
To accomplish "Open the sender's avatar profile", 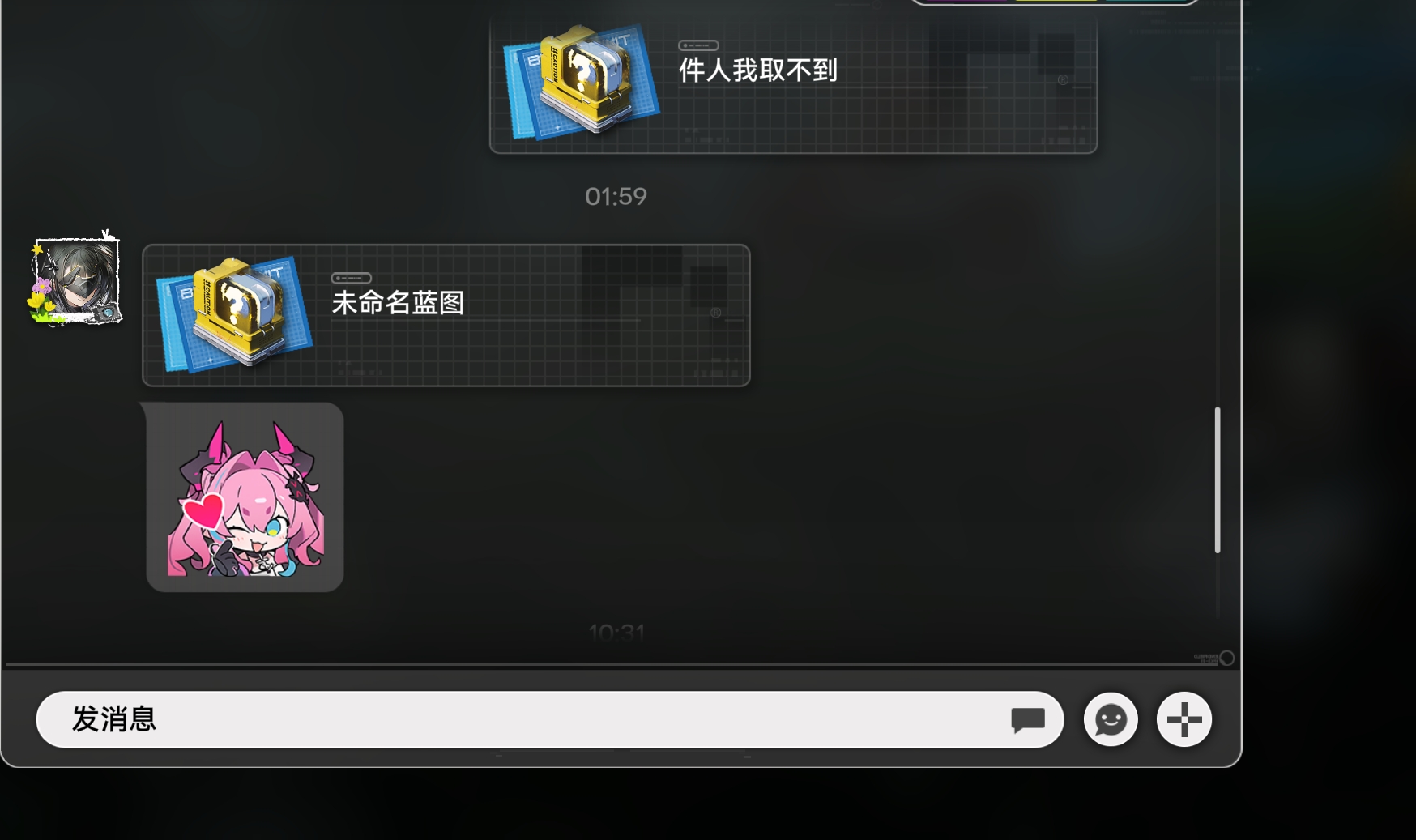I will pos(75,279).
